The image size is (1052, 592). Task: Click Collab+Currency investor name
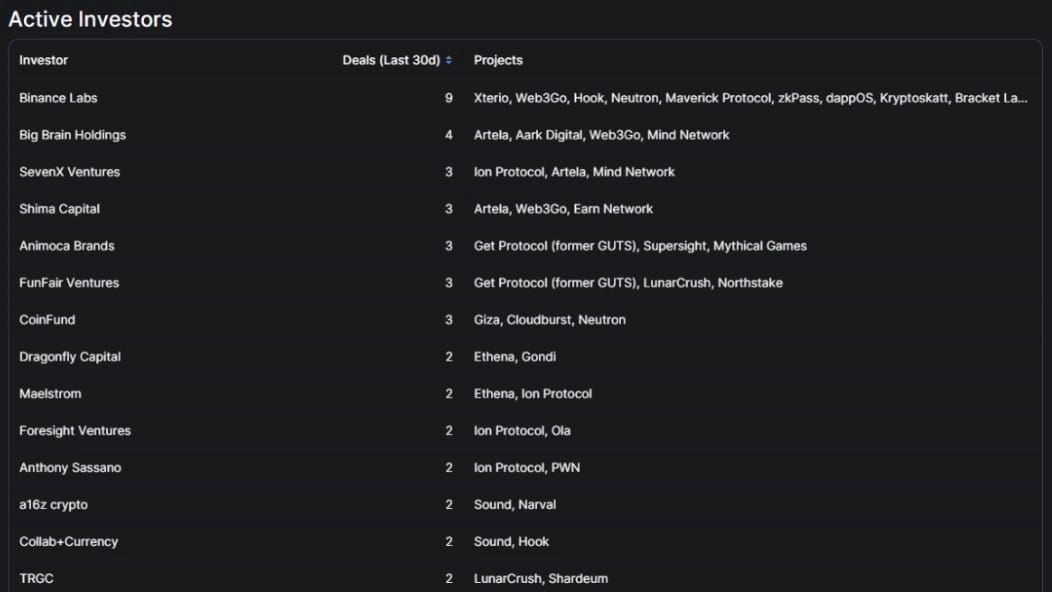pos(68,542)
